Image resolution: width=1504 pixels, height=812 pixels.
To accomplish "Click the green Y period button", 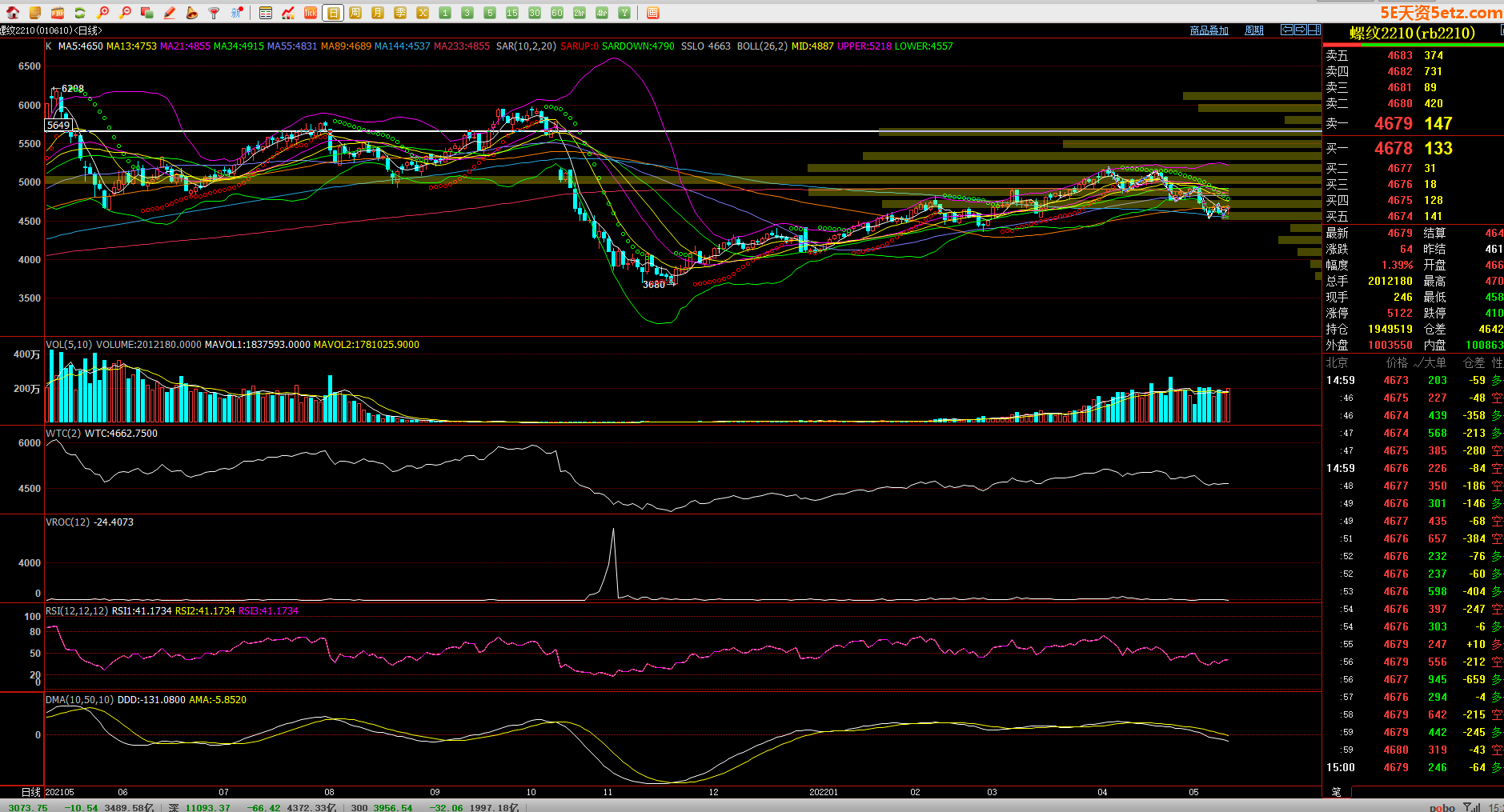I will (x=624, y=13).
